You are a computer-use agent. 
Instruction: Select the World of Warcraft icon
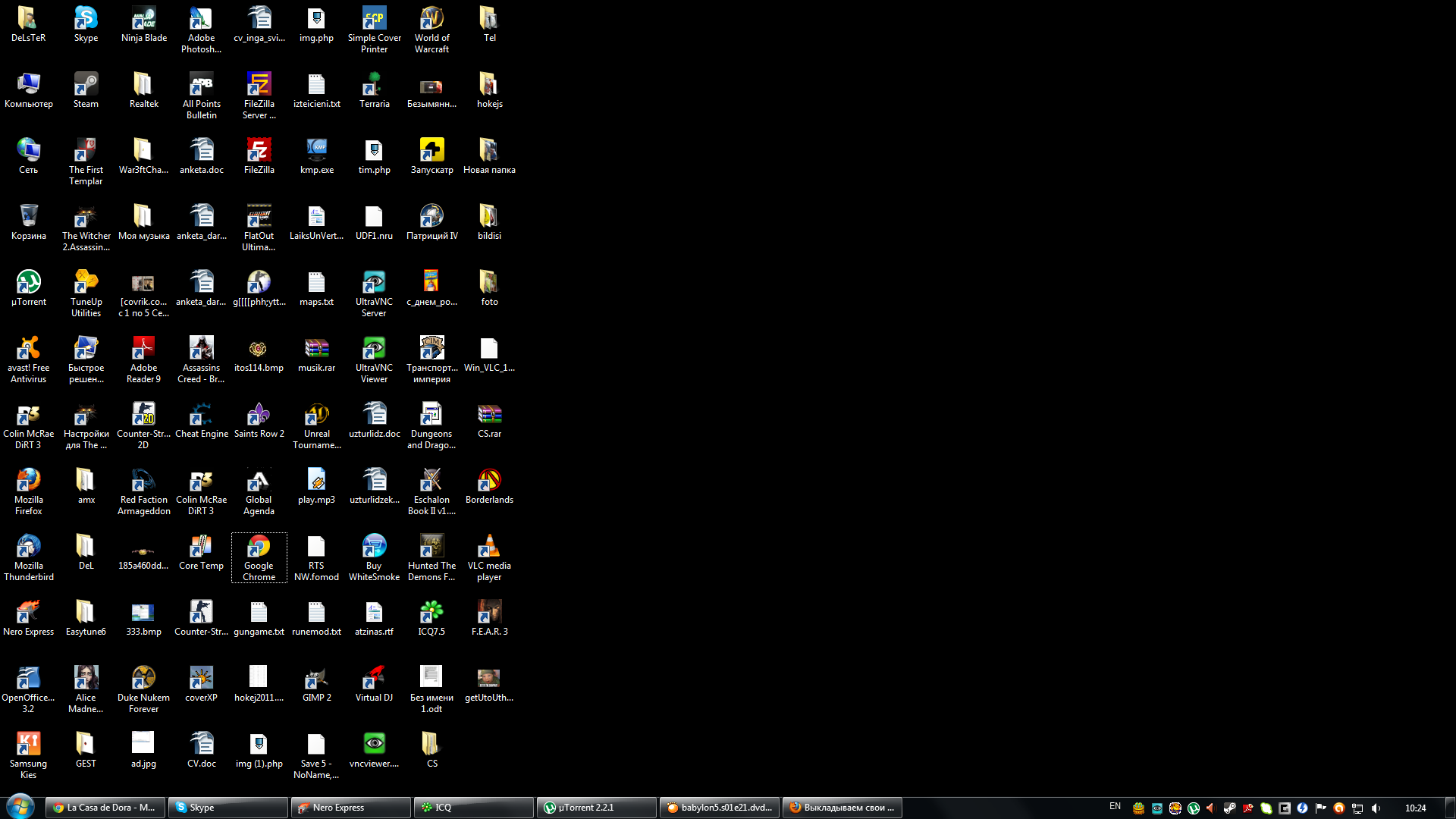pos(431,30)
